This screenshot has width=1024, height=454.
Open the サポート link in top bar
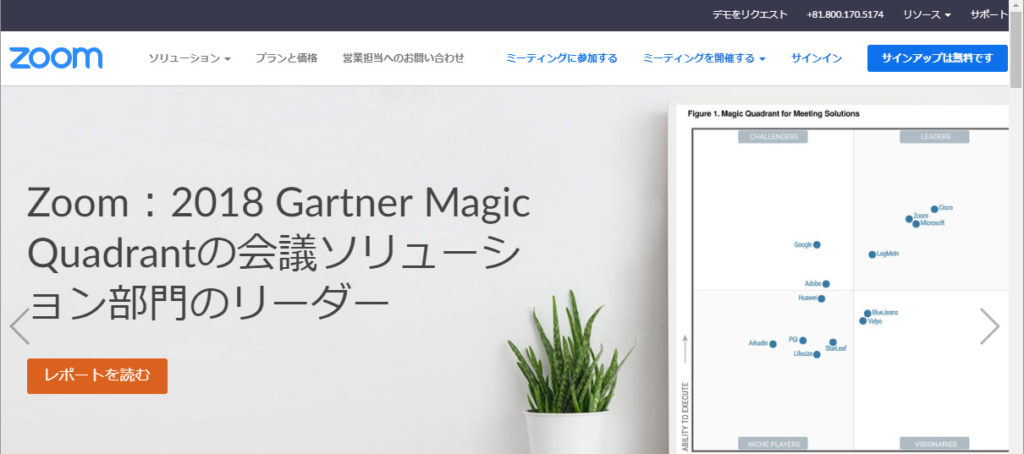click(x=988, y=15)
